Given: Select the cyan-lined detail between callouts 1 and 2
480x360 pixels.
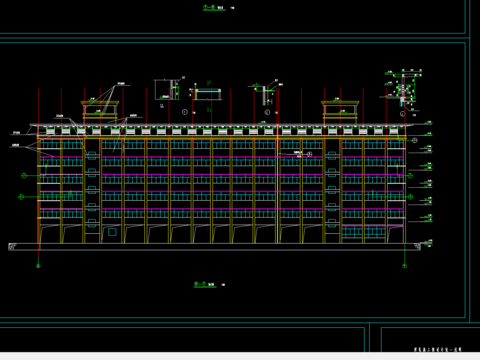Looking at the screenshot, I should [208, 94].
